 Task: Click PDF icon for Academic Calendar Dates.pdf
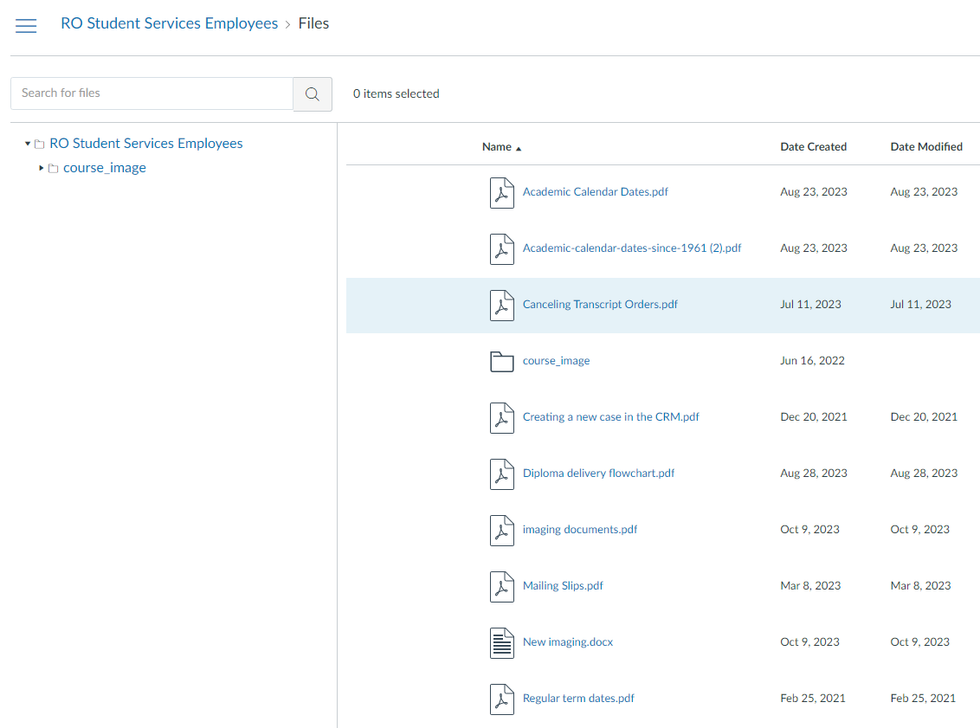click(502, 192)
